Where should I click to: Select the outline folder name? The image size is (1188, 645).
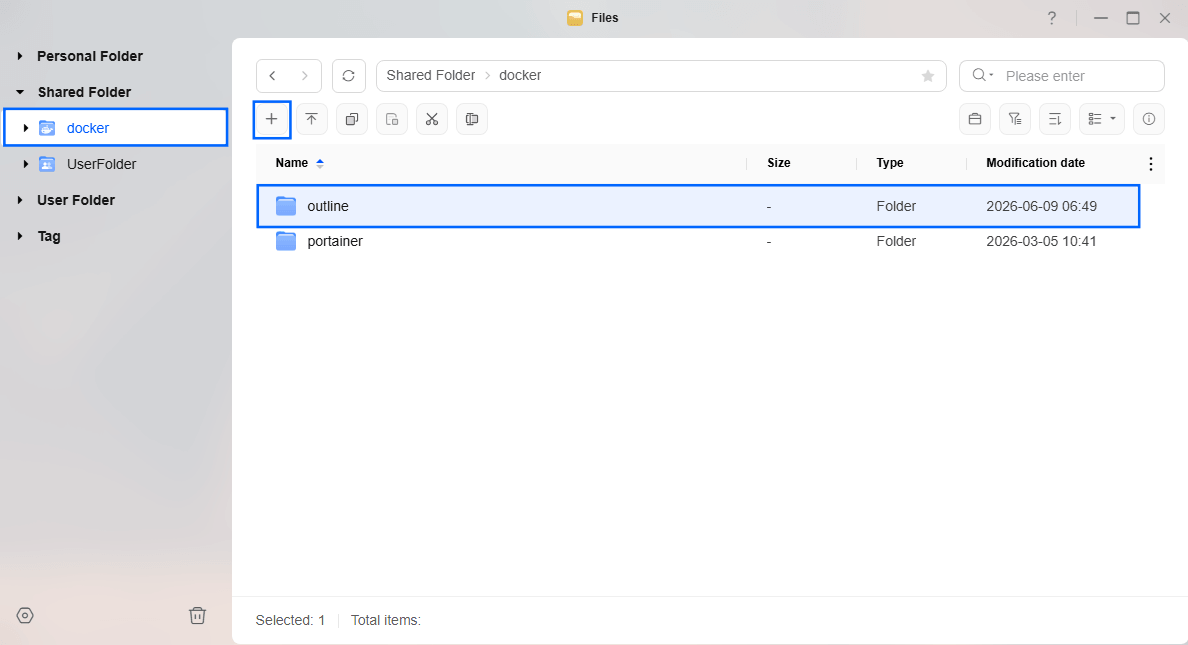tap(328, 206)
